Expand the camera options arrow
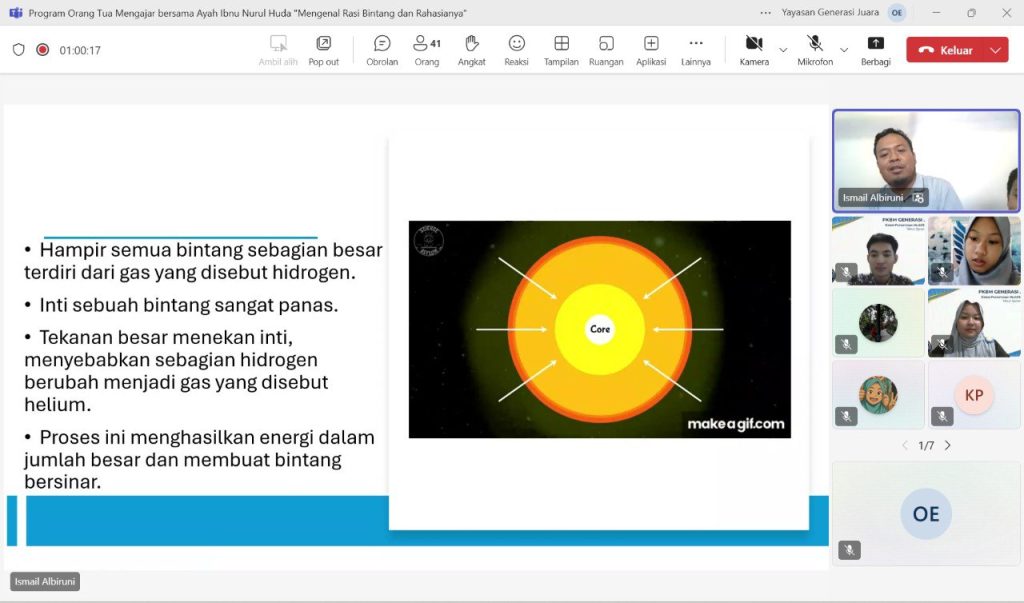 click(x=783, y=50)
